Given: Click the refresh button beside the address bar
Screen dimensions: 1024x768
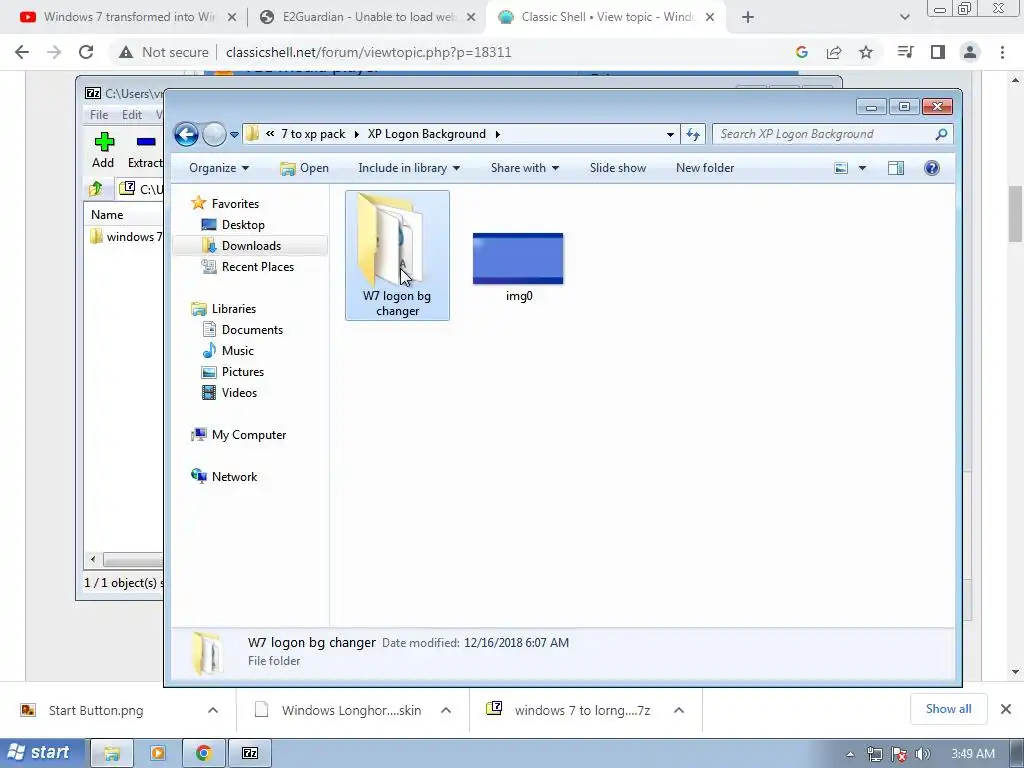Looking at the screenshot, I should [x=692, y=135].
